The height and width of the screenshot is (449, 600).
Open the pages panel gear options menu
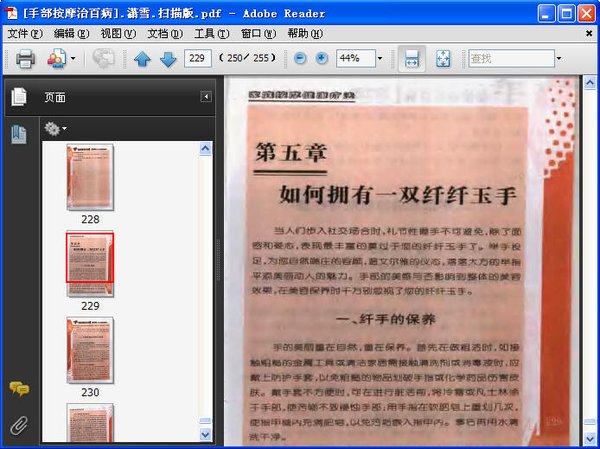coord(55,128)
